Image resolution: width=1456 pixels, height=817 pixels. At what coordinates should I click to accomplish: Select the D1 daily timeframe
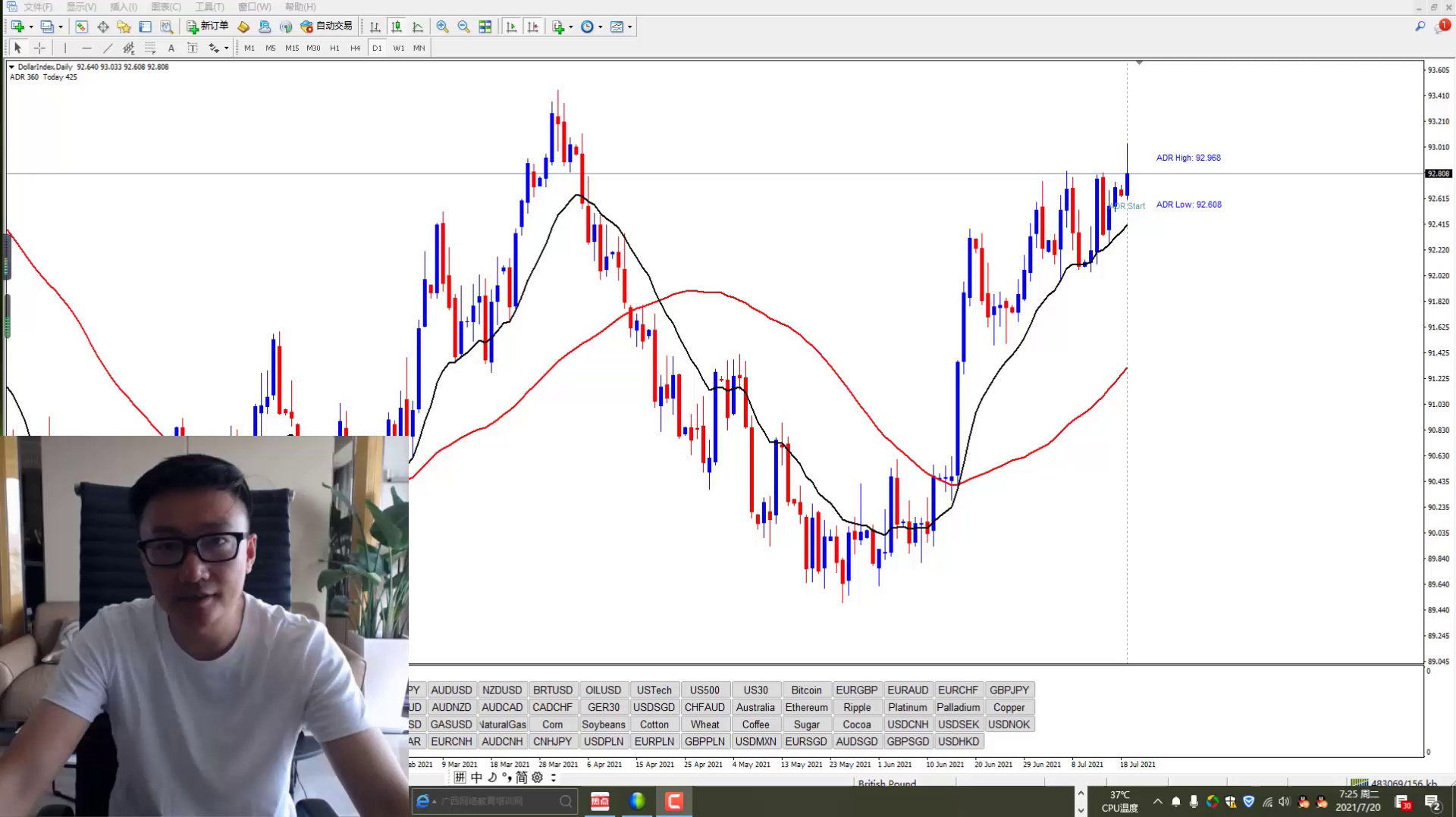tap(377, 48)
